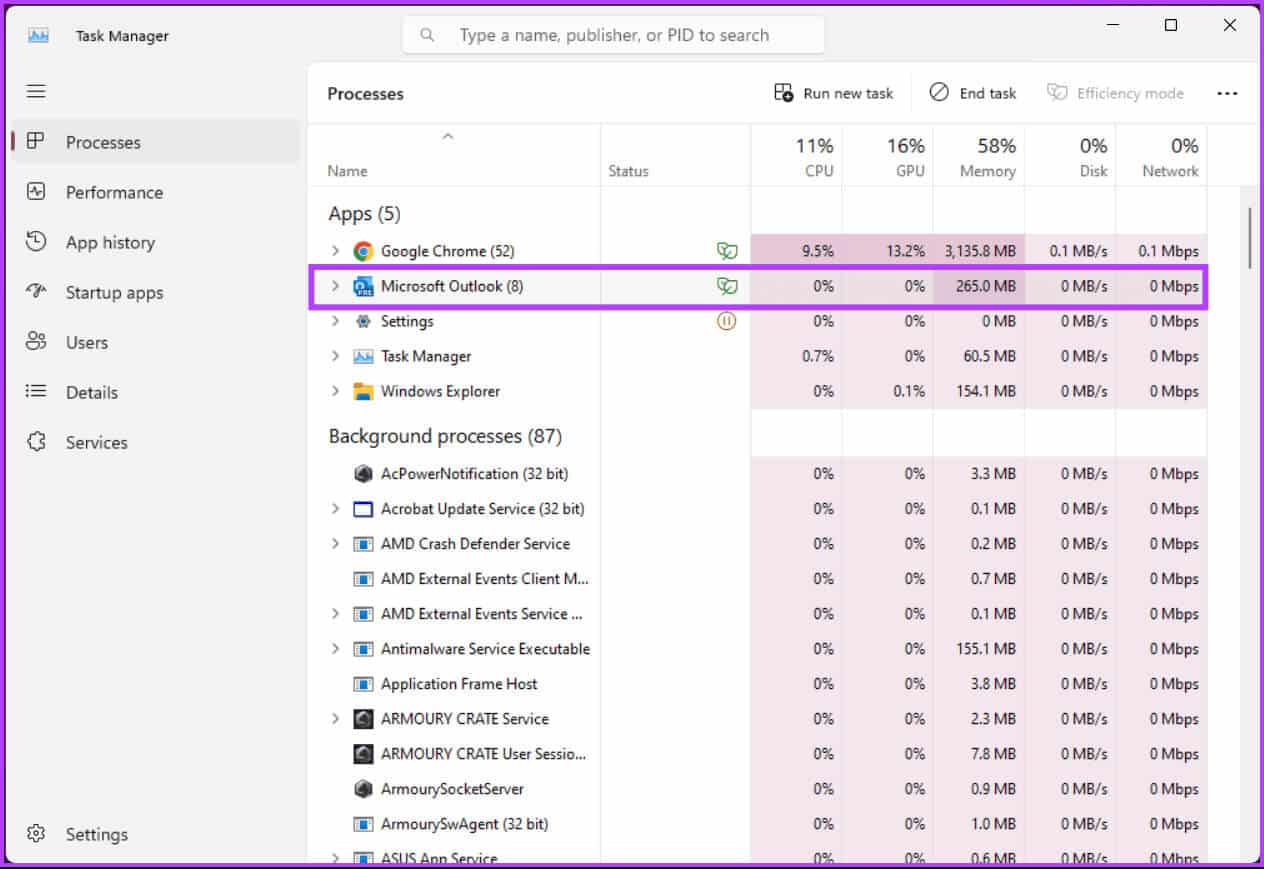Click the End task button
Viewport: 1264px width, 869px height.
973,93
